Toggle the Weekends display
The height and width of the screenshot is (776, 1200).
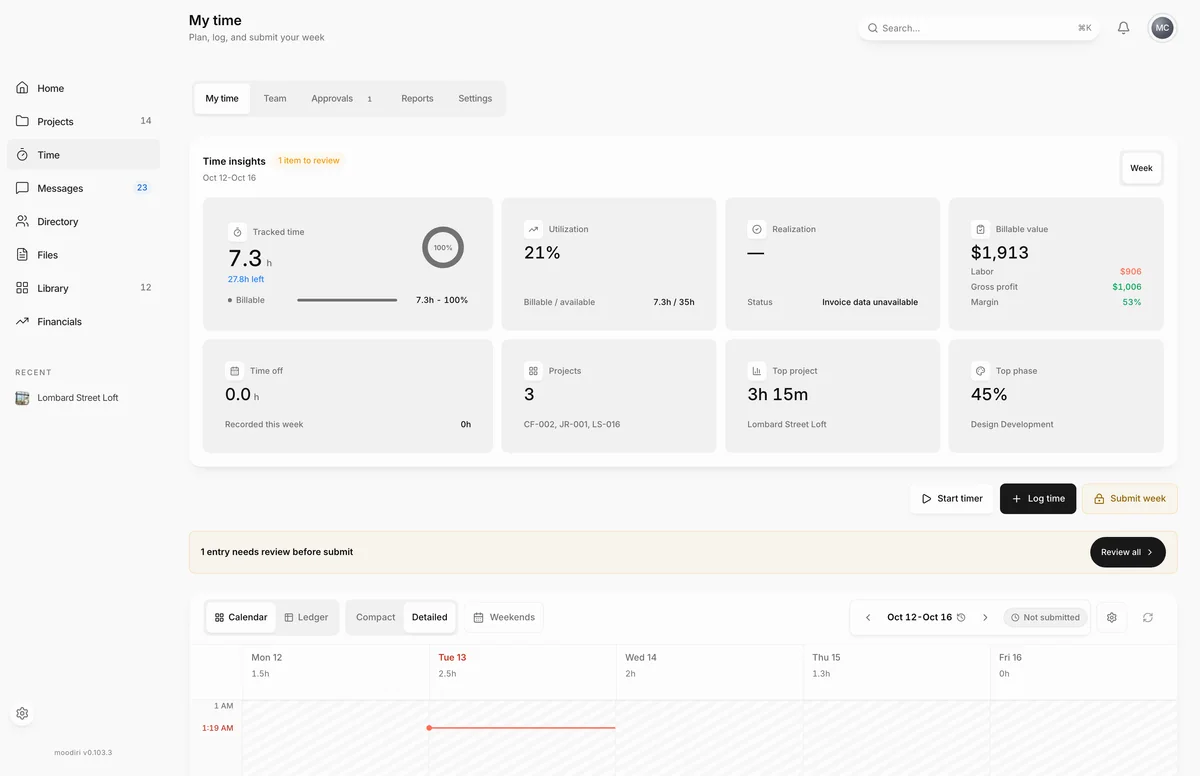coord(504,618)
